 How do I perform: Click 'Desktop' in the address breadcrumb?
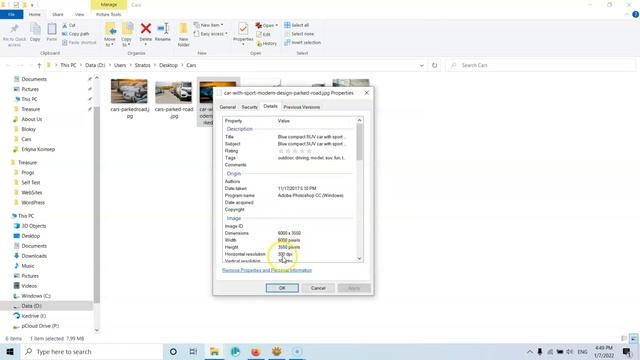coord(168,65)
